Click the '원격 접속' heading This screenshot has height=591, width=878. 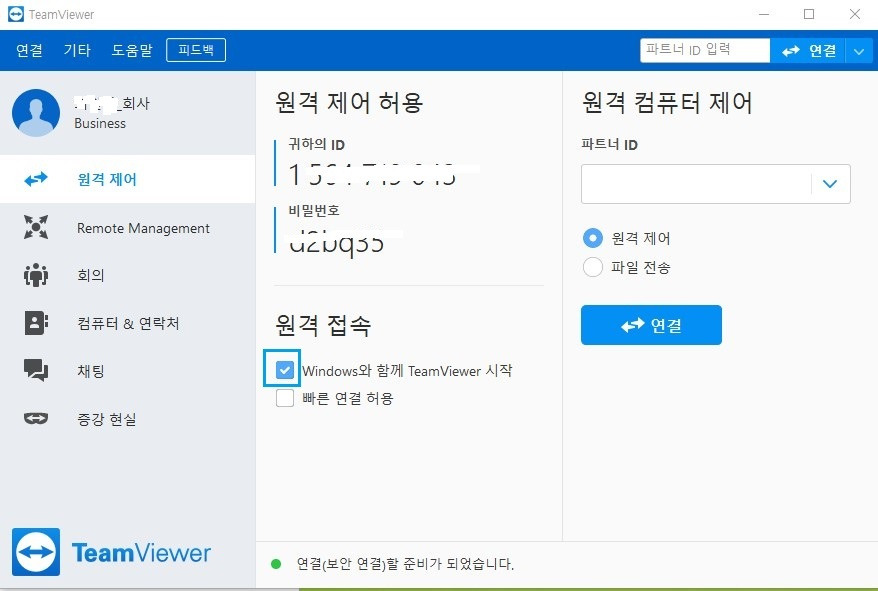pos(323,325)
